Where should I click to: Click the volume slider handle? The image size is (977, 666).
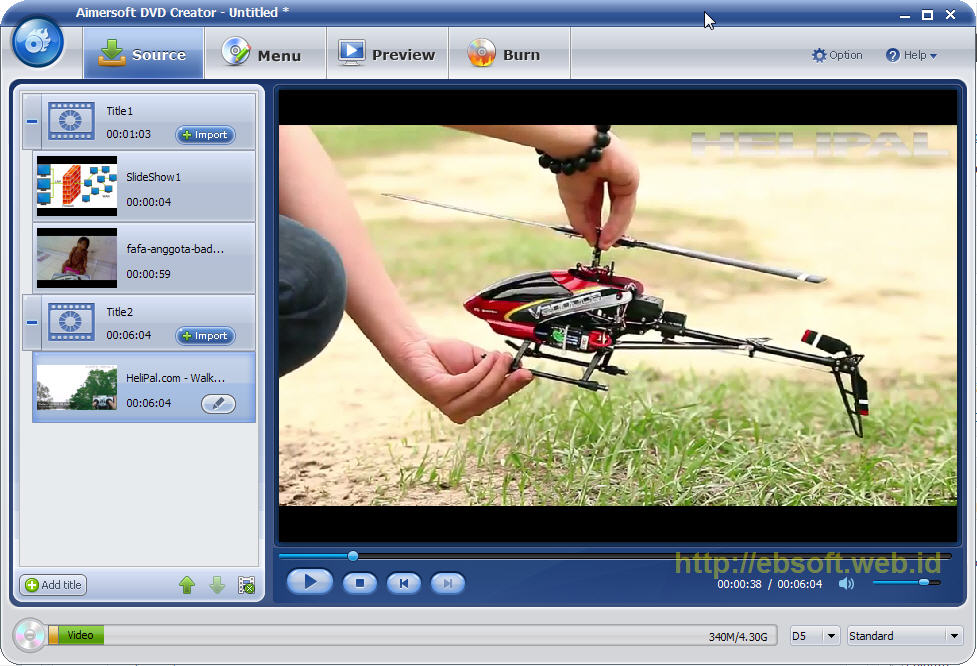tap(924, 582)
